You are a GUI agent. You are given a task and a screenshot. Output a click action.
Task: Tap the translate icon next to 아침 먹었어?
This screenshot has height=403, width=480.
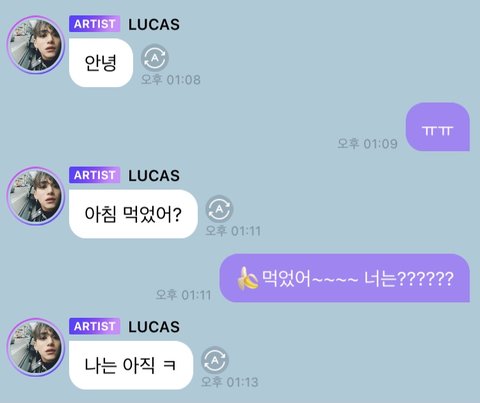point(219,209)
